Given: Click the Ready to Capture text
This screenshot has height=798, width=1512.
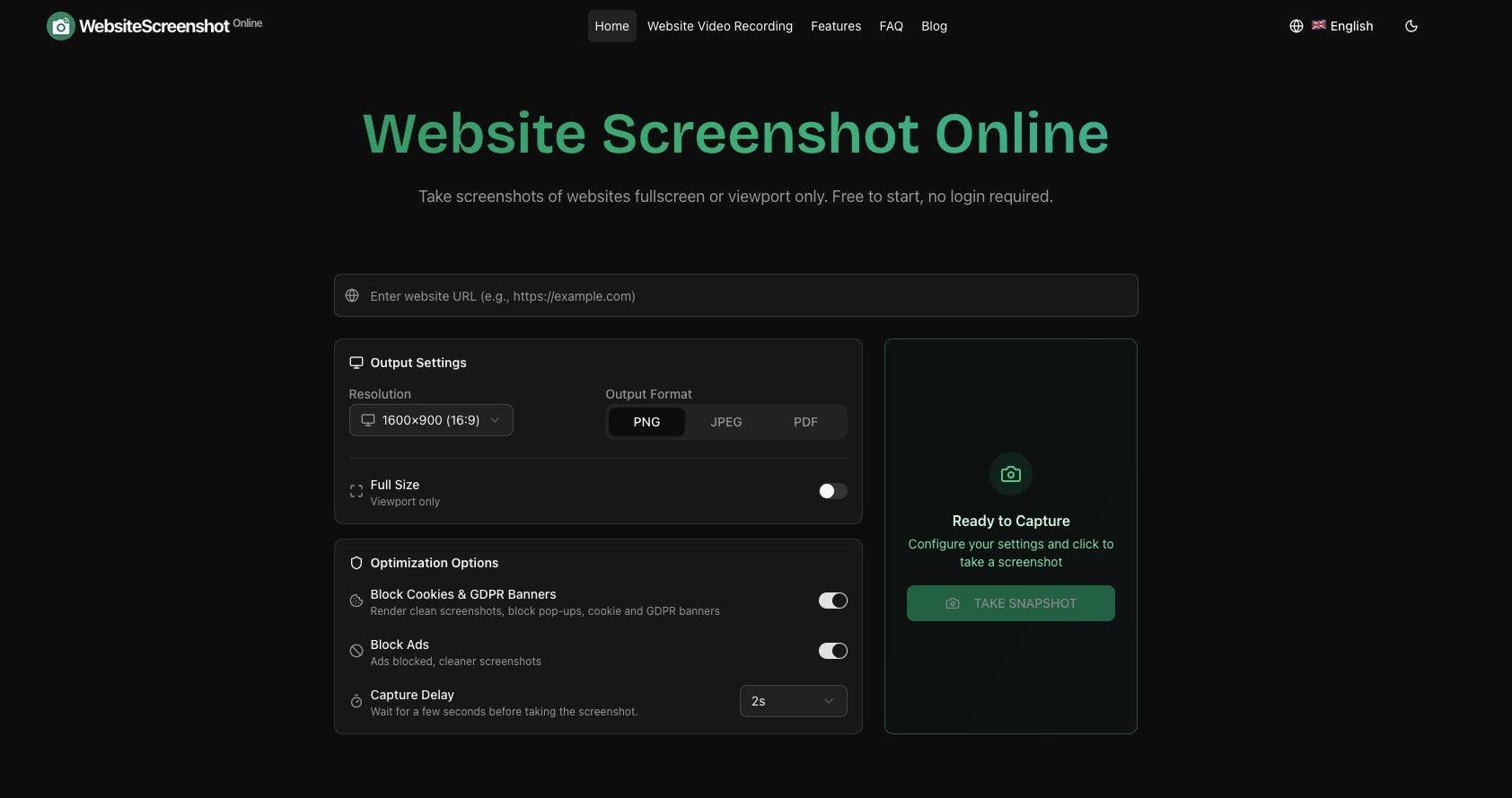Looking at the screenshot, I should 1011,521.
